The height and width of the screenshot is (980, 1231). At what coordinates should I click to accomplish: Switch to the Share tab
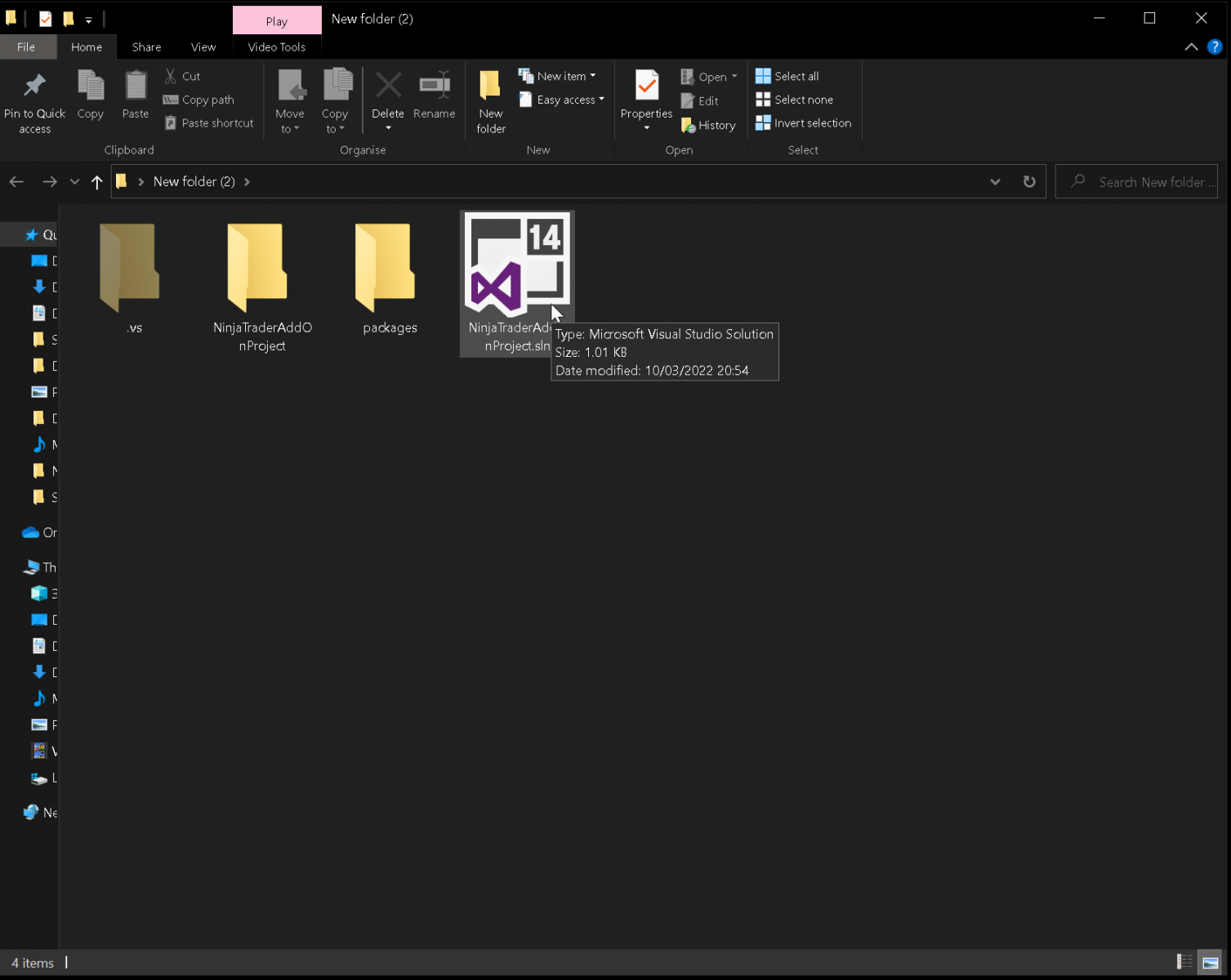pos(146,47)
